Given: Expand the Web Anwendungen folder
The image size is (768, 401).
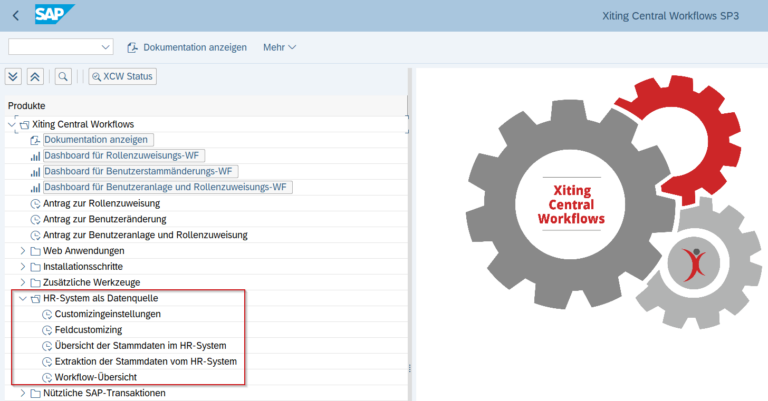Looking at the screenshot, I should coord(23,251).
